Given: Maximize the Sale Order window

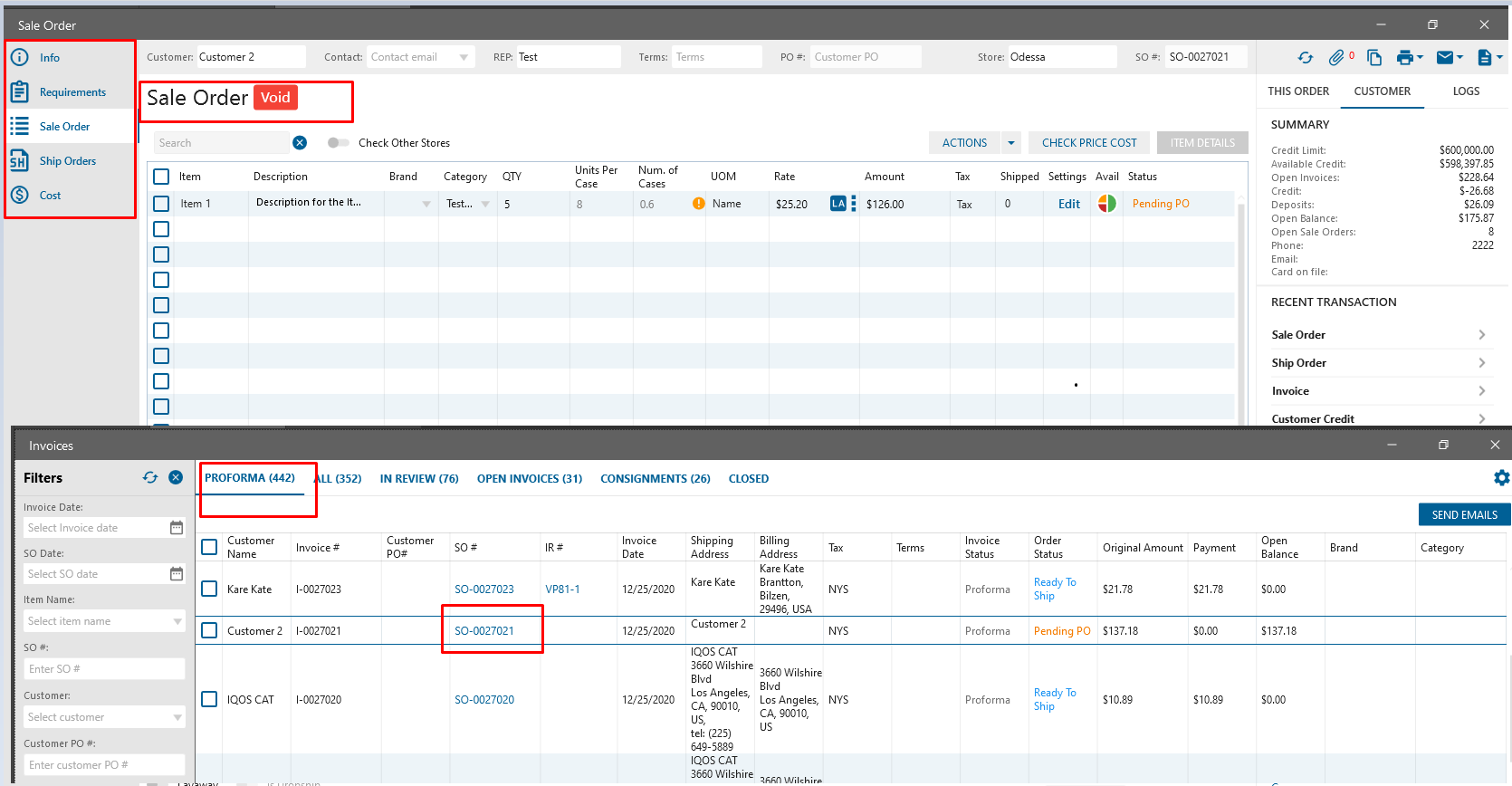Looking at the screenshot, I should pyautogui.click(x=1432, y=24).
